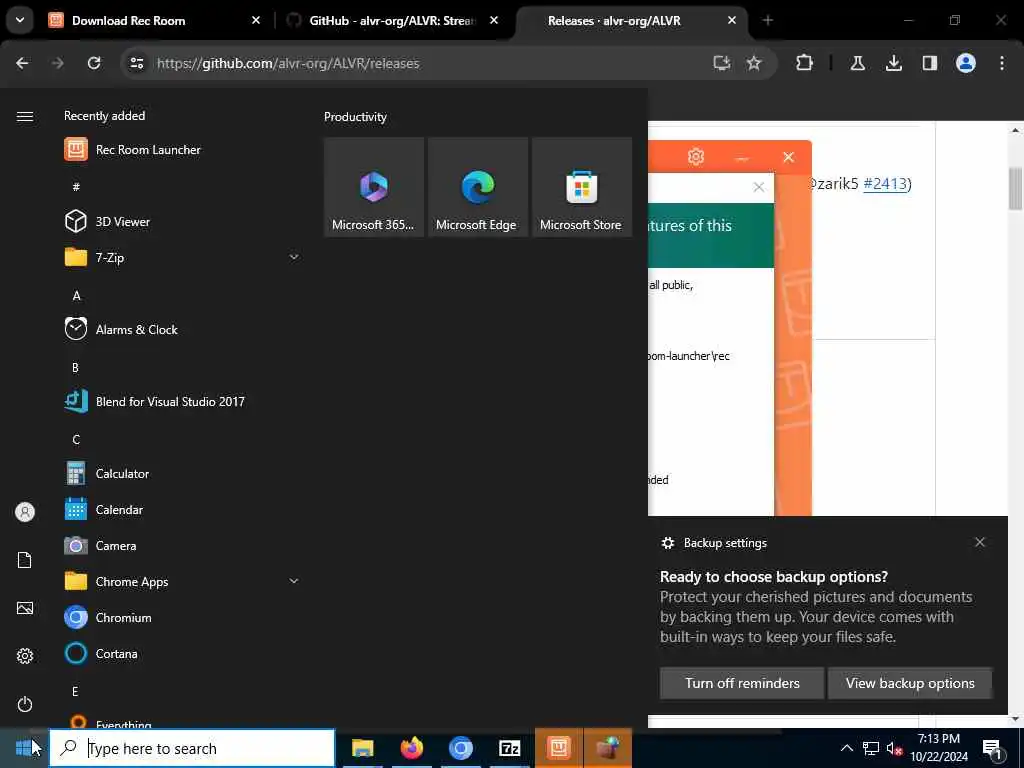
Task: Install app icon in address bar
Action: (x=722, y=63)
